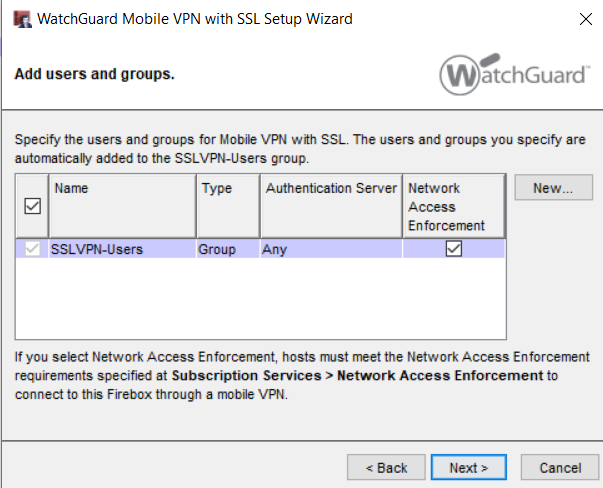
Task: Click the Any authentication server cell
Action: [x=331, y=249]
